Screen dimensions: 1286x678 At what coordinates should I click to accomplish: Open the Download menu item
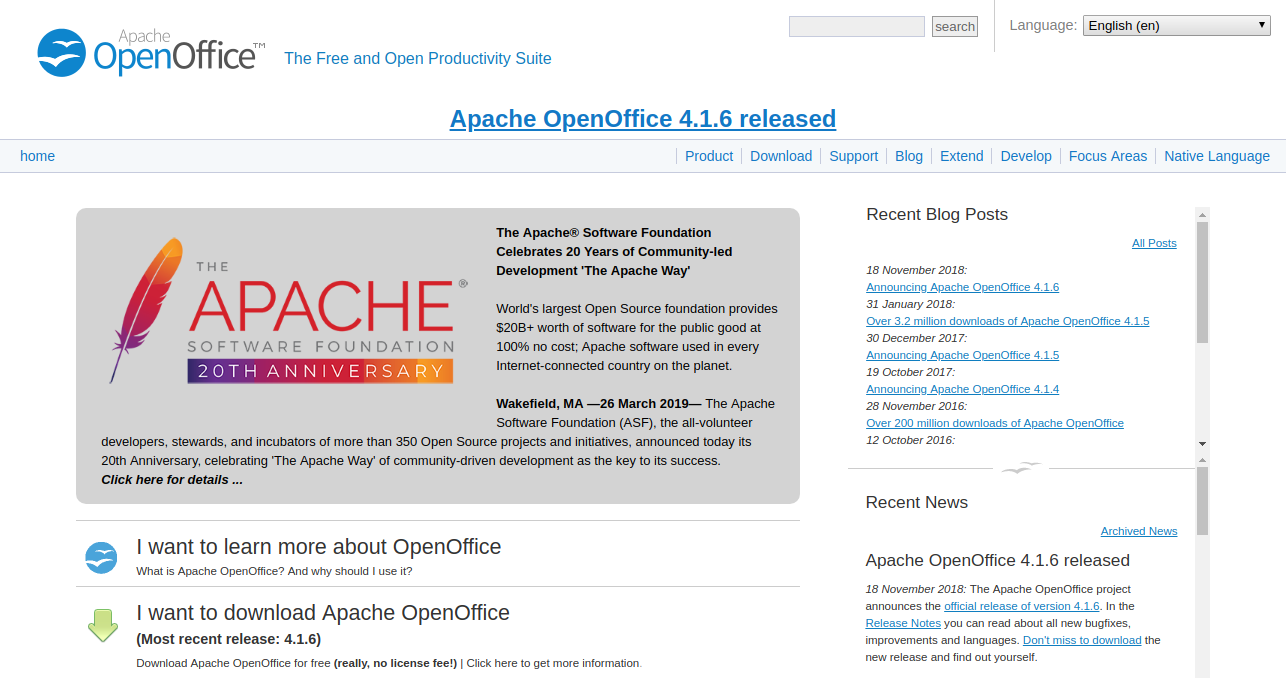click(x=781, y=156)
